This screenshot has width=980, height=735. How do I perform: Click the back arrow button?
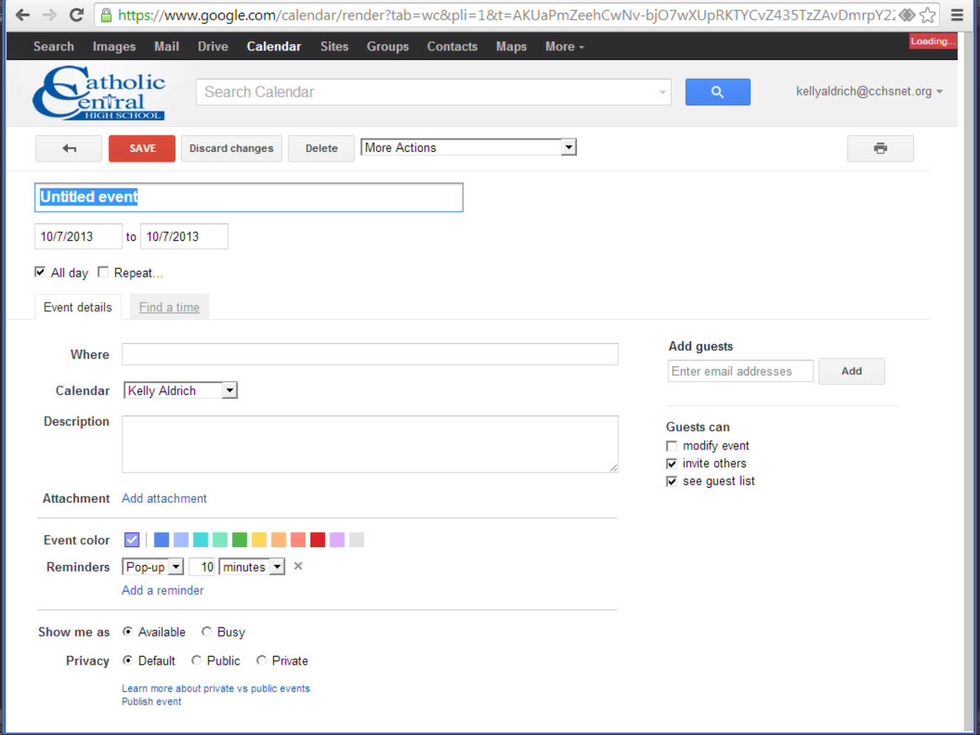pyautogui.click(x=69, y=148)
